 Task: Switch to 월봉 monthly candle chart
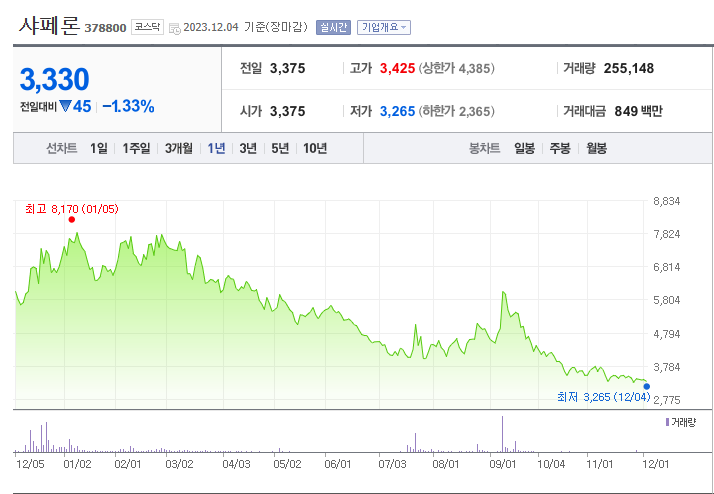click(597, 148)
